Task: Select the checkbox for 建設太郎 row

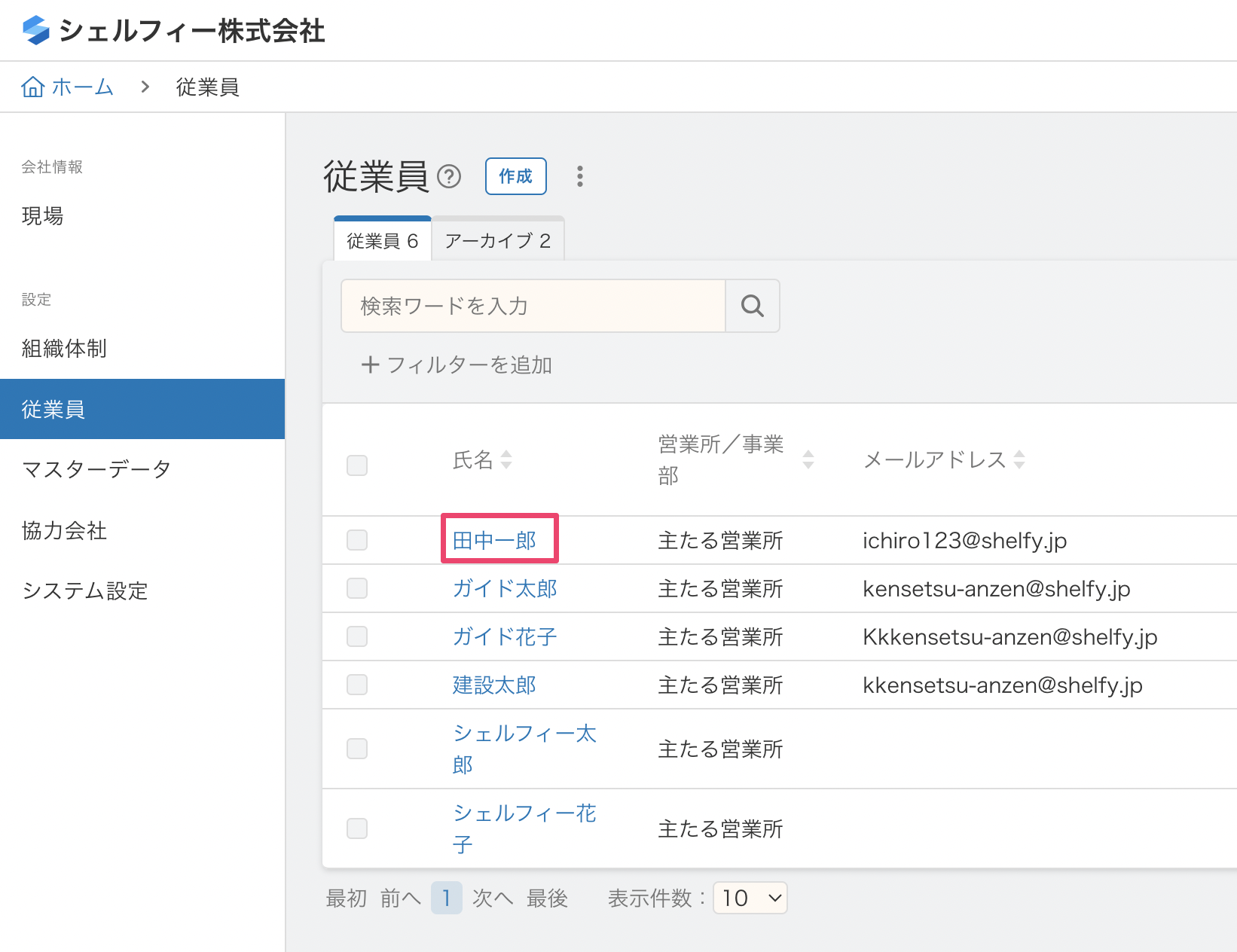Action: pos(357,685)
